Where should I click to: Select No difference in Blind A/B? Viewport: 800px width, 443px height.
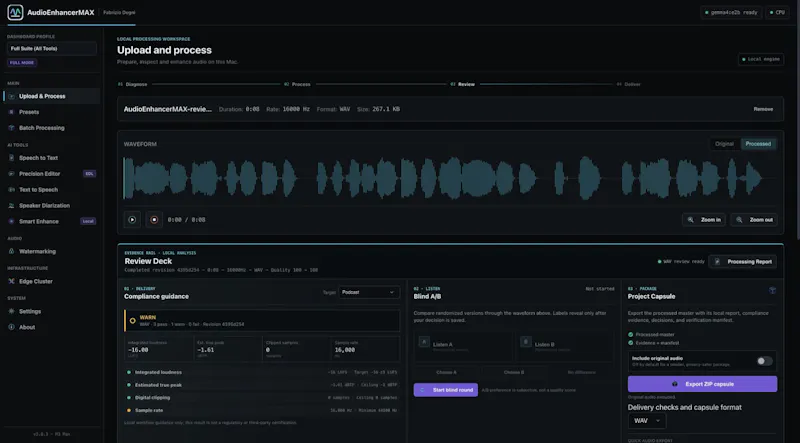click(581, 372)
